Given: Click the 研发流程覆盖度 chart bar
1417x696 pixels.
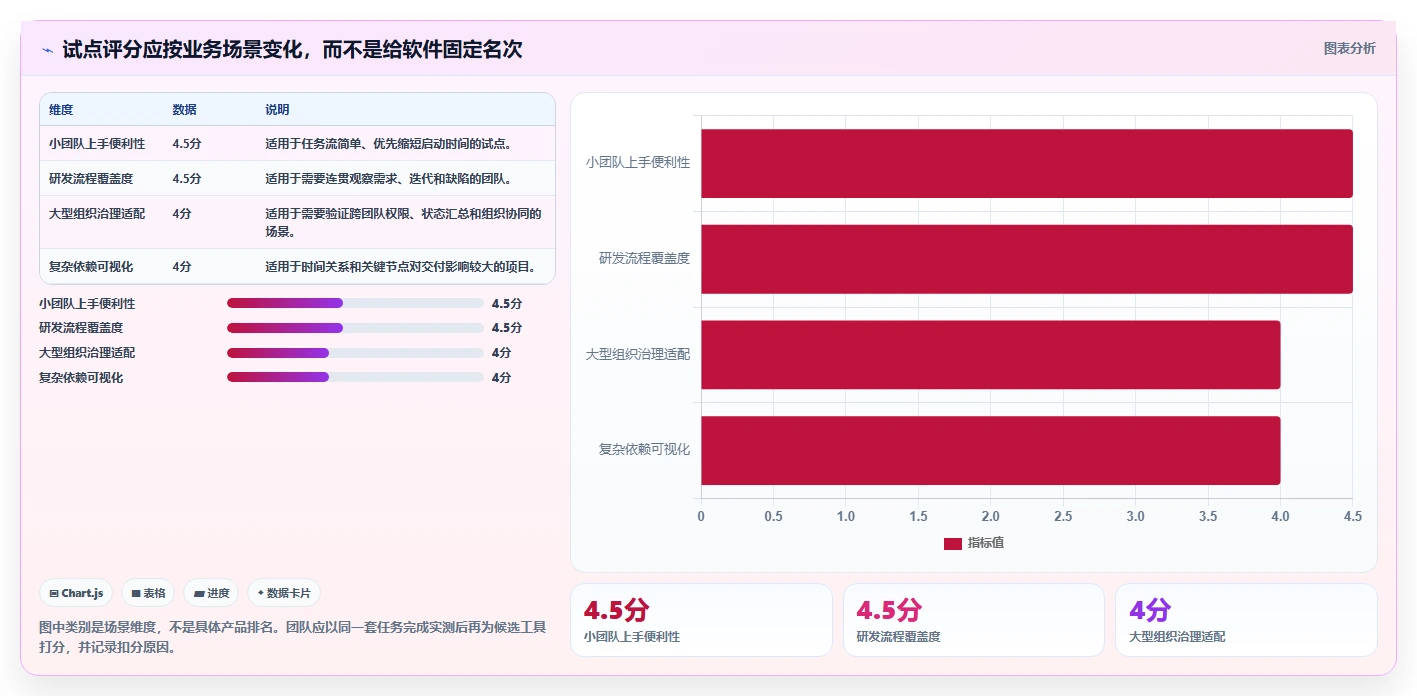Looking at the screenshot, I should pyautogui.click(x=1026, y=259).
